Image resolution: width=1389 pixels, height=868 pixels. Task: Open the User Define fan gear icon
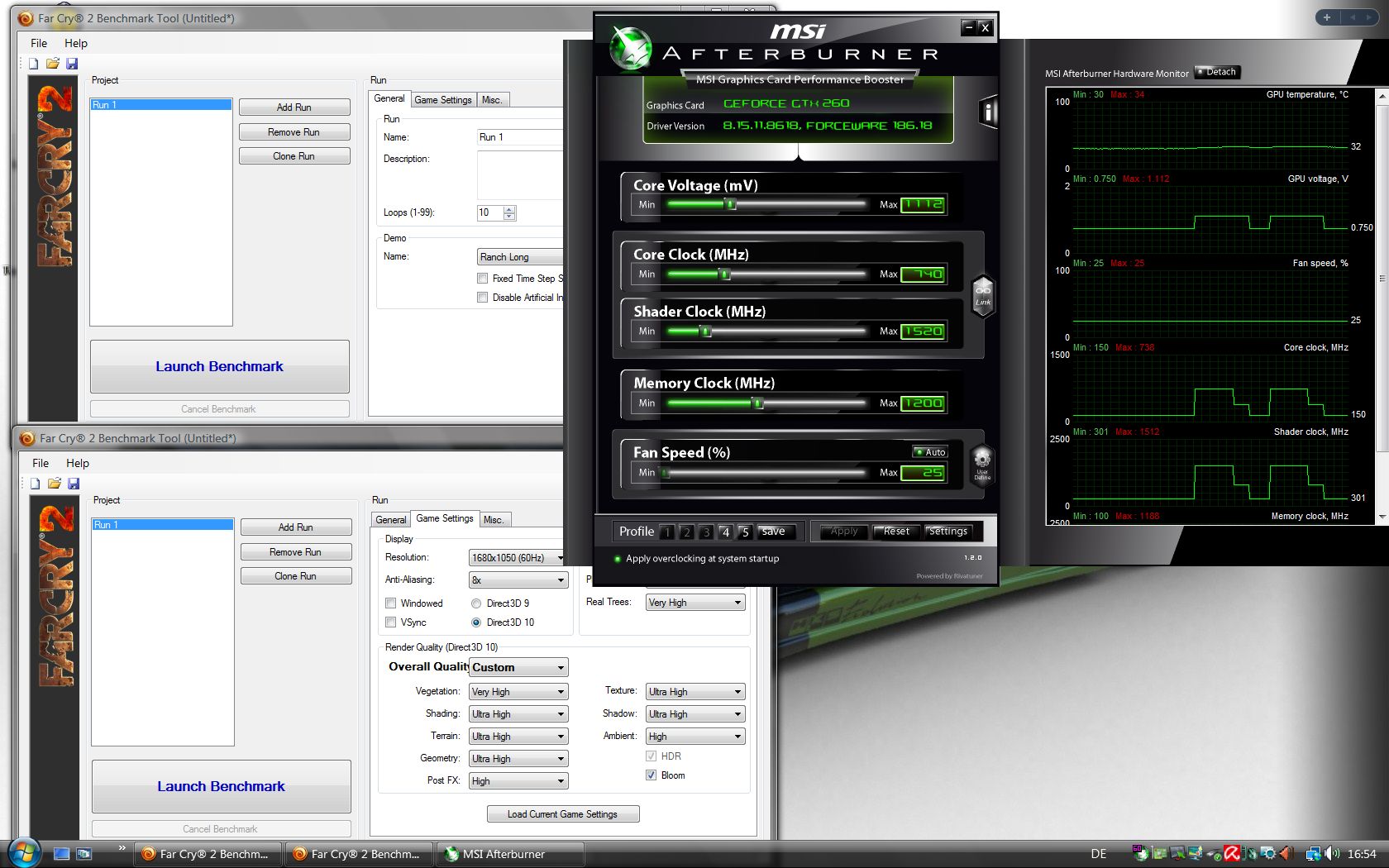(x=982, y=465)
